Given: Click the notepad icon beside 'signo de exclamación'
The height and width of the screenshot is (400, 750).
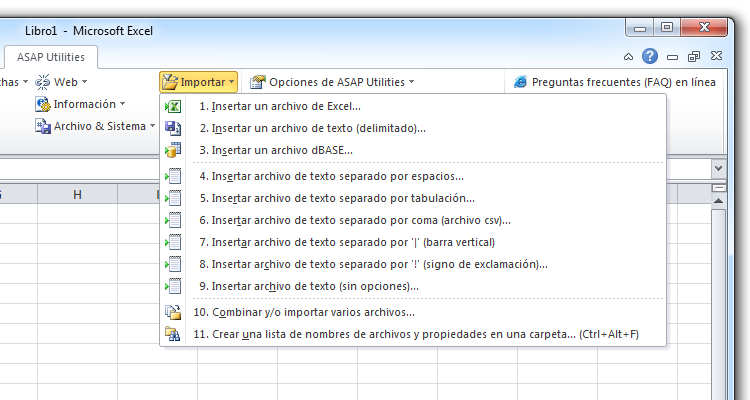Looking at the screenshot, I should (x=173, y=264).
